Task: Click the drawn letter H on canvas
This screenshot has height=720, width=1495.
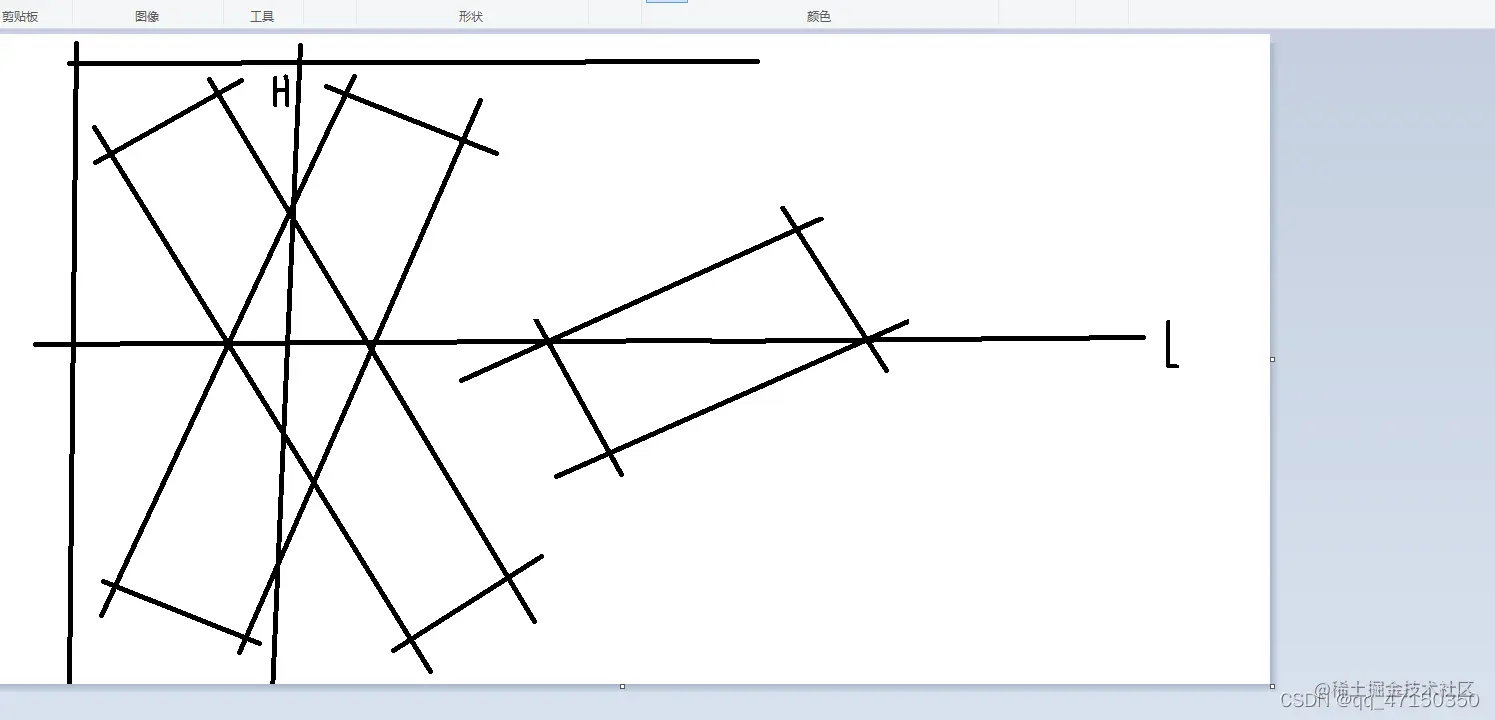Action: coord(281,92)
